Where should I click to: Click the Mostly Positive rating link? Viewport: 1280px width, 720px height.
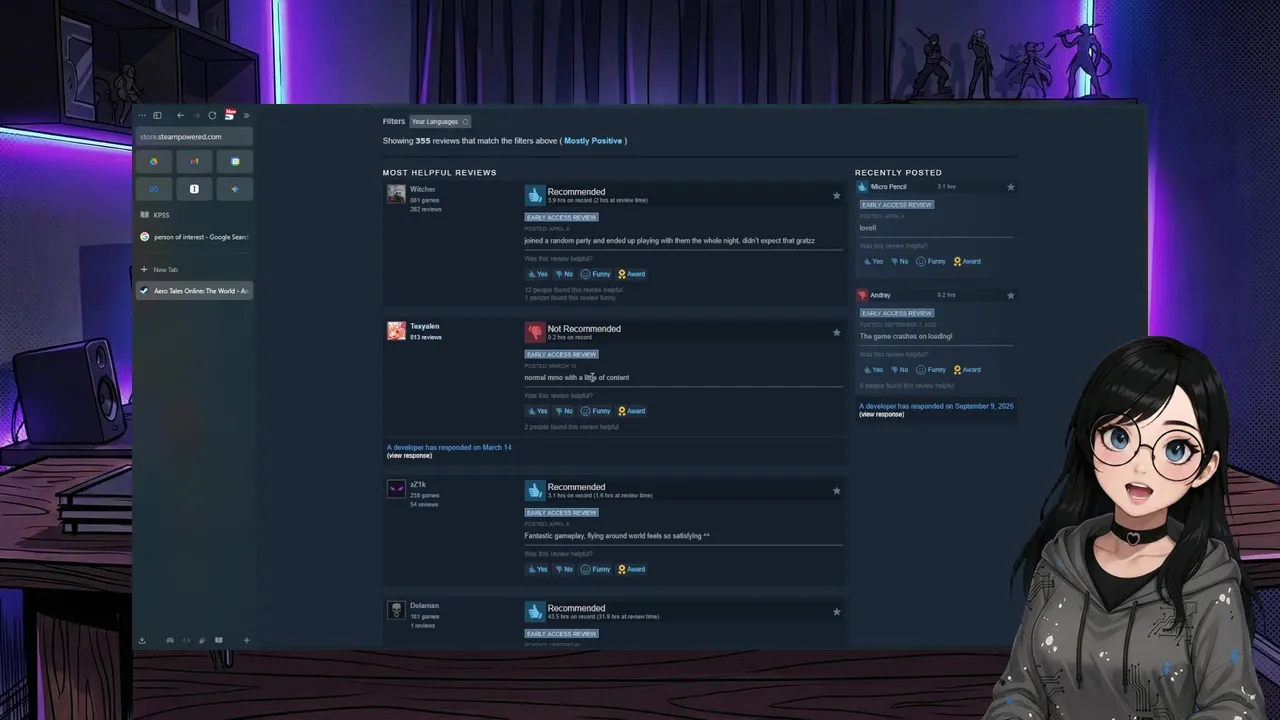[593, 141]
